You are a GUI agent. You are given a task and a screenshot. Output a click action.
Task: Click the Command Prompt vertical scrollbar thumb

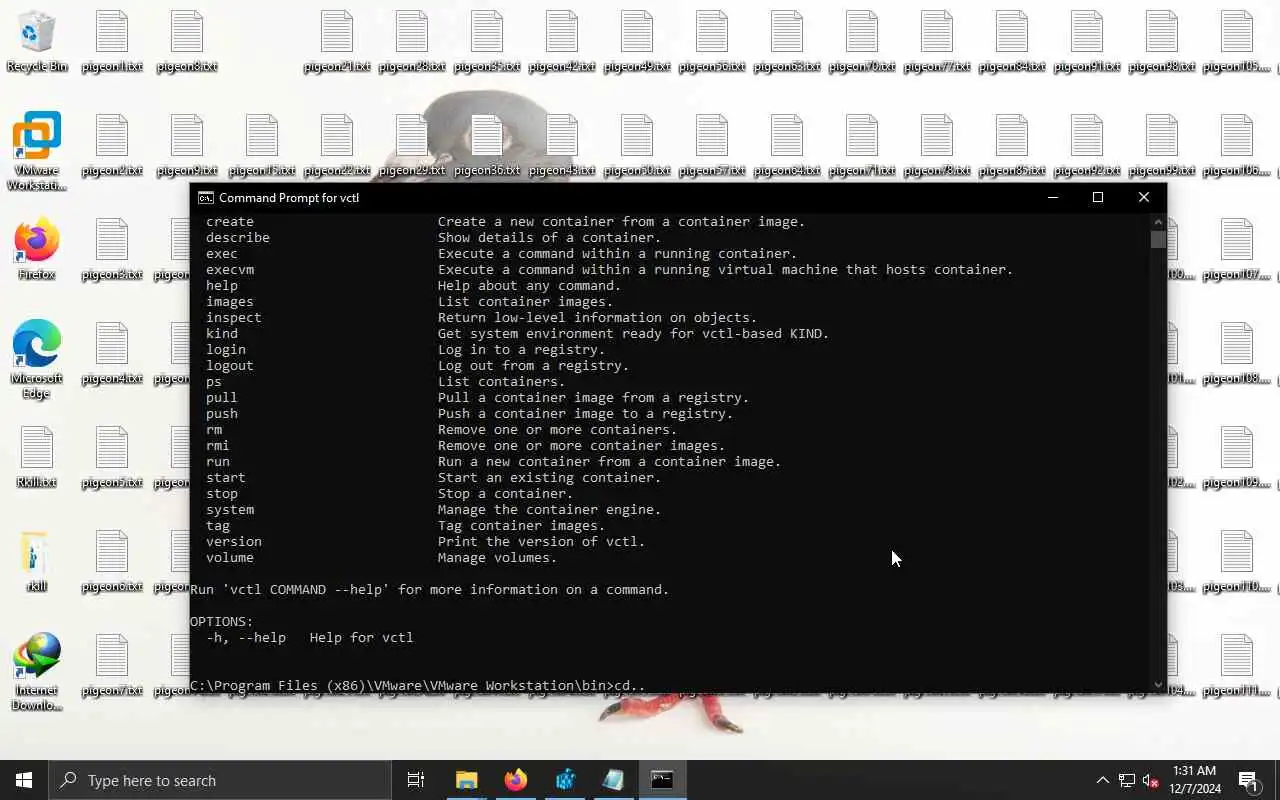[1158, 240]
